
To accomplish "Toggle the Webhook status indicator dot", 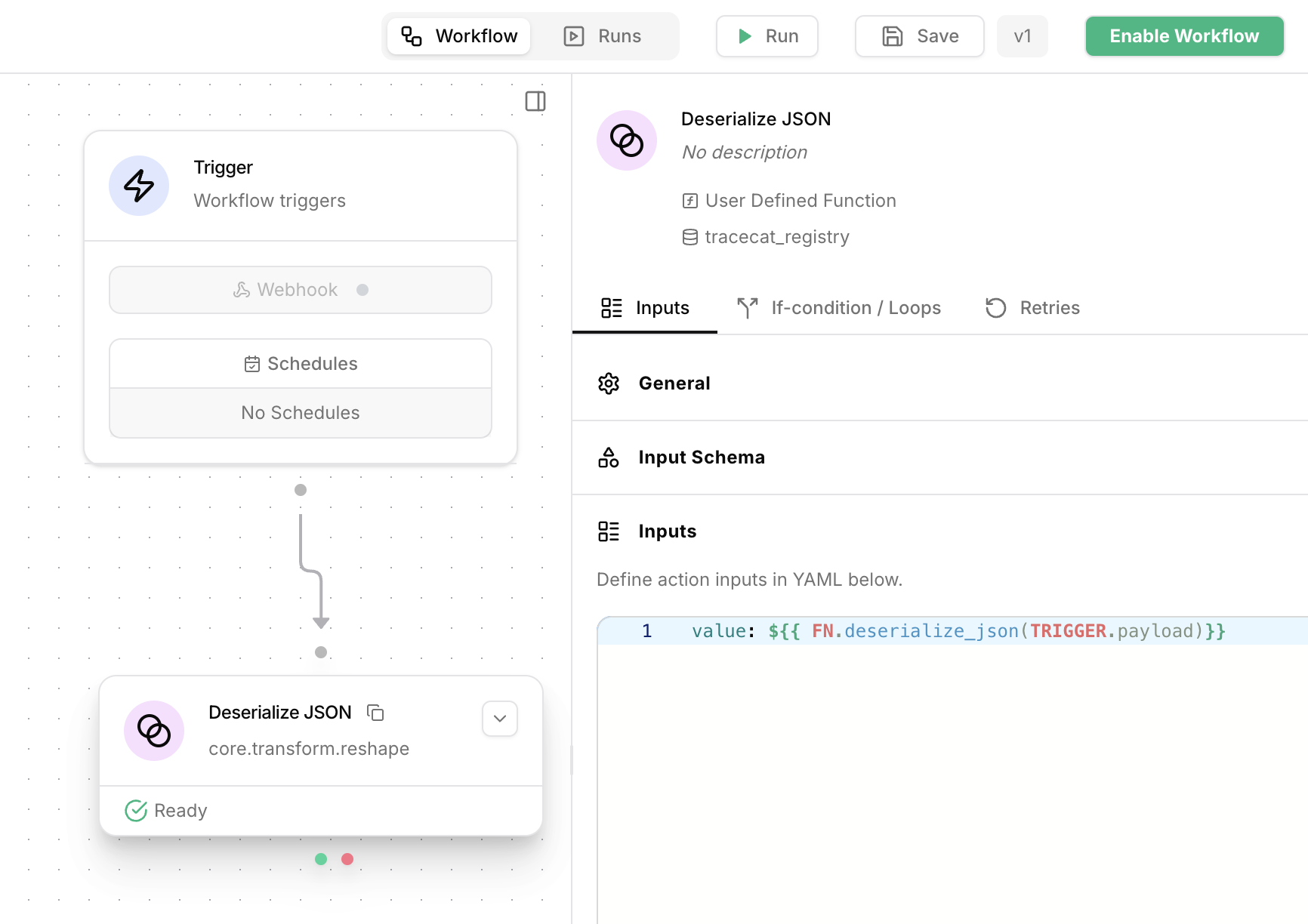I will tap(362, 289).
